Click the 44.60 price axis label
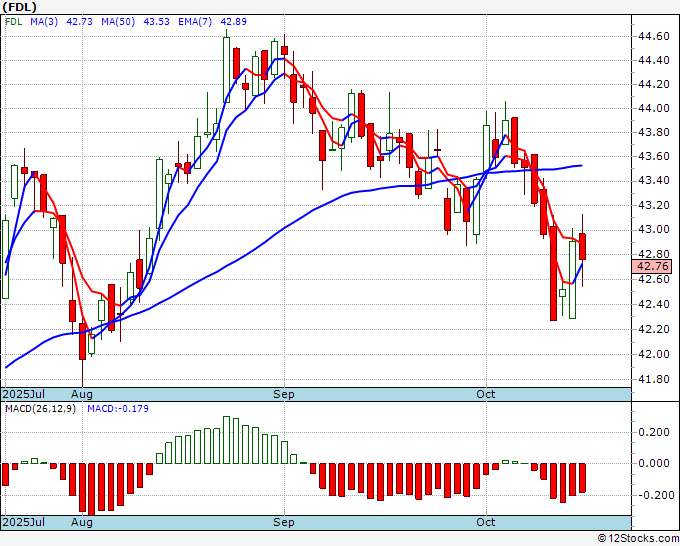Viewport: 680px width, 546px height. click(x=654, y=36)
